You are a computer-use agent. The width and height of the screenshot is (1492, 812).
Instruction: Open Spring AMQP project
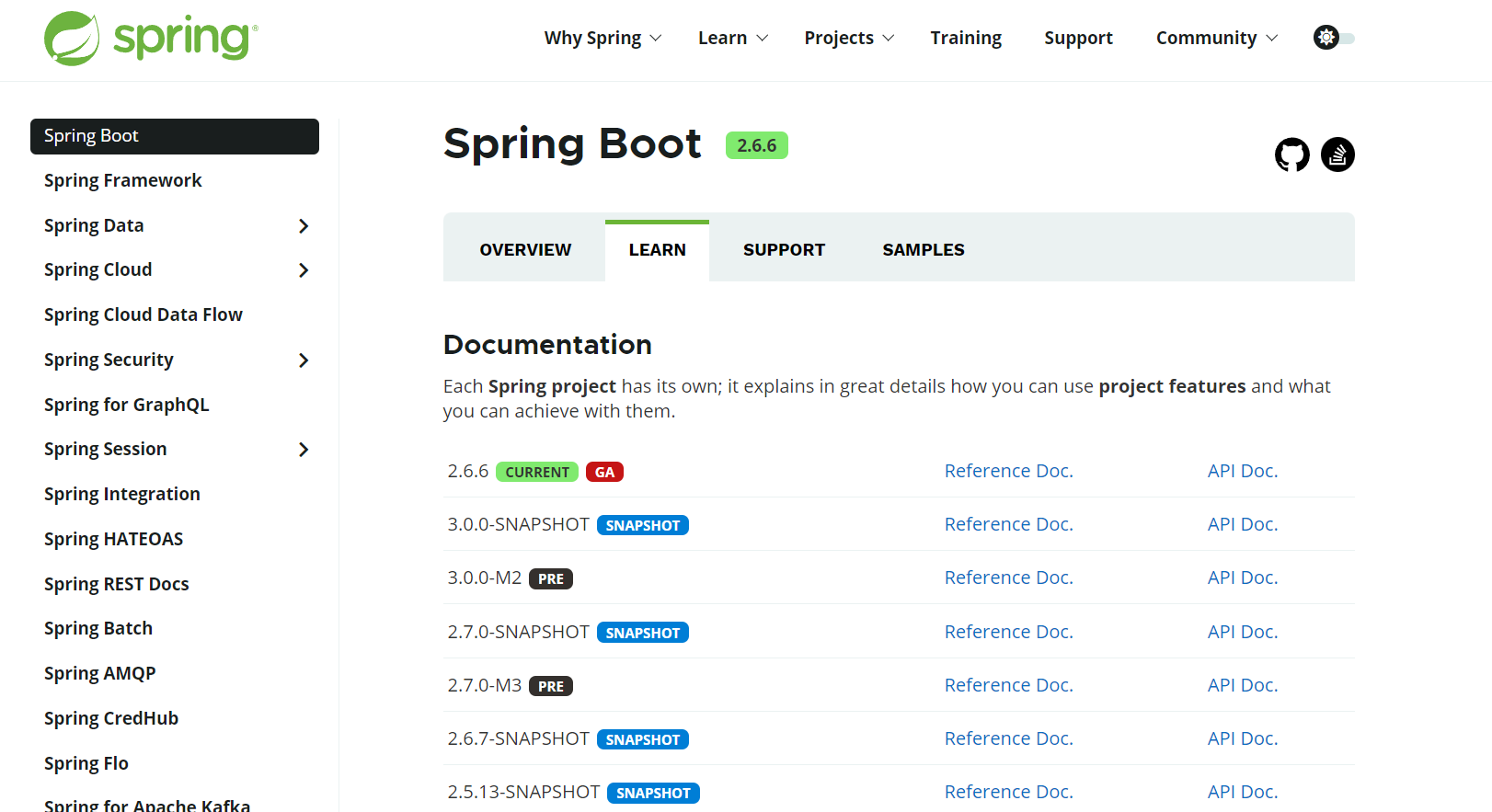[100, 674]
